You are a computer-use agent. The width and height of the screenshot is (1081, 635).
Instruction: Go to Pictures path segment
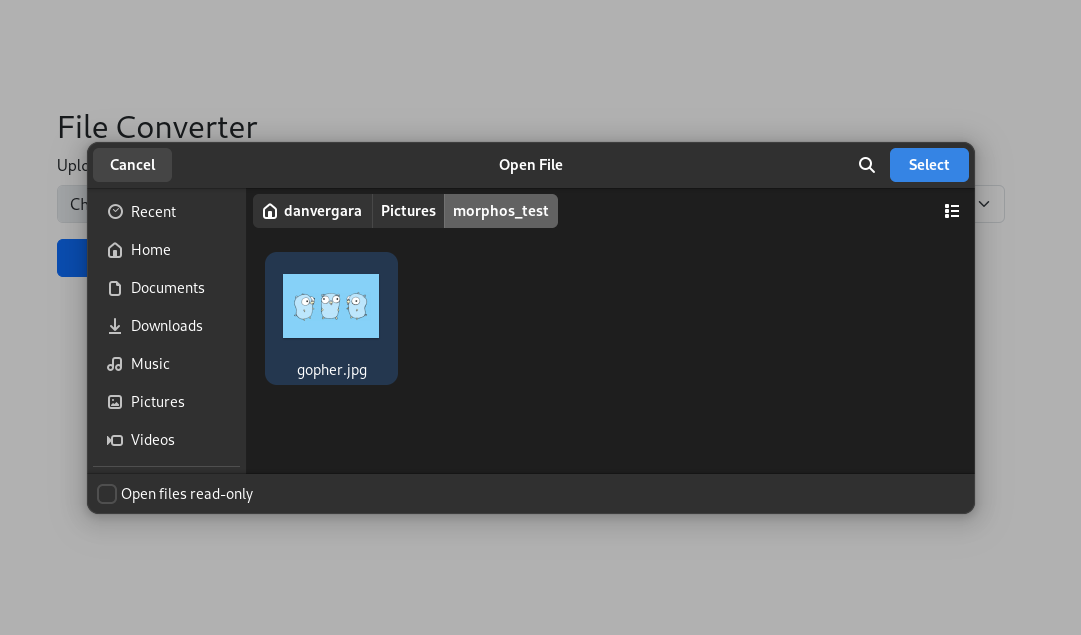408,211
